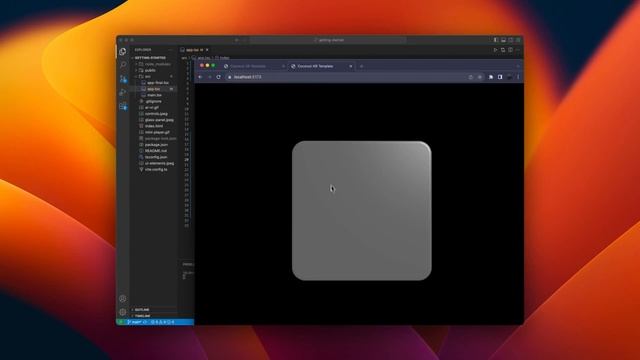Viewport: 640px width, 360px height.
Task: Toggle the primary sidebar layout button
Action: pyautogui.click(x=496, y=40)
